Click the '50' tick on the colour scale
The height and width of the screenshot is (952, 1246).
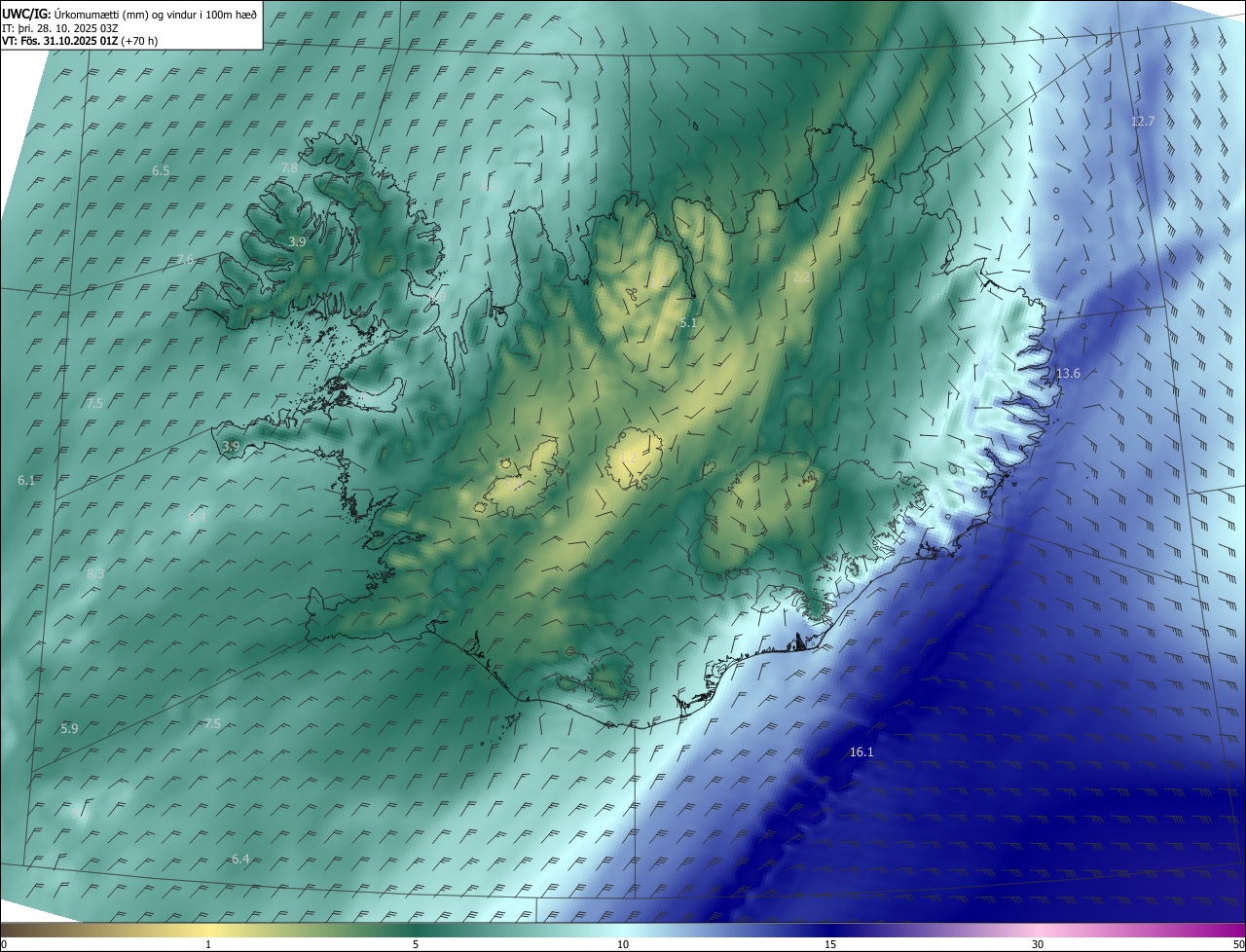1237,944
